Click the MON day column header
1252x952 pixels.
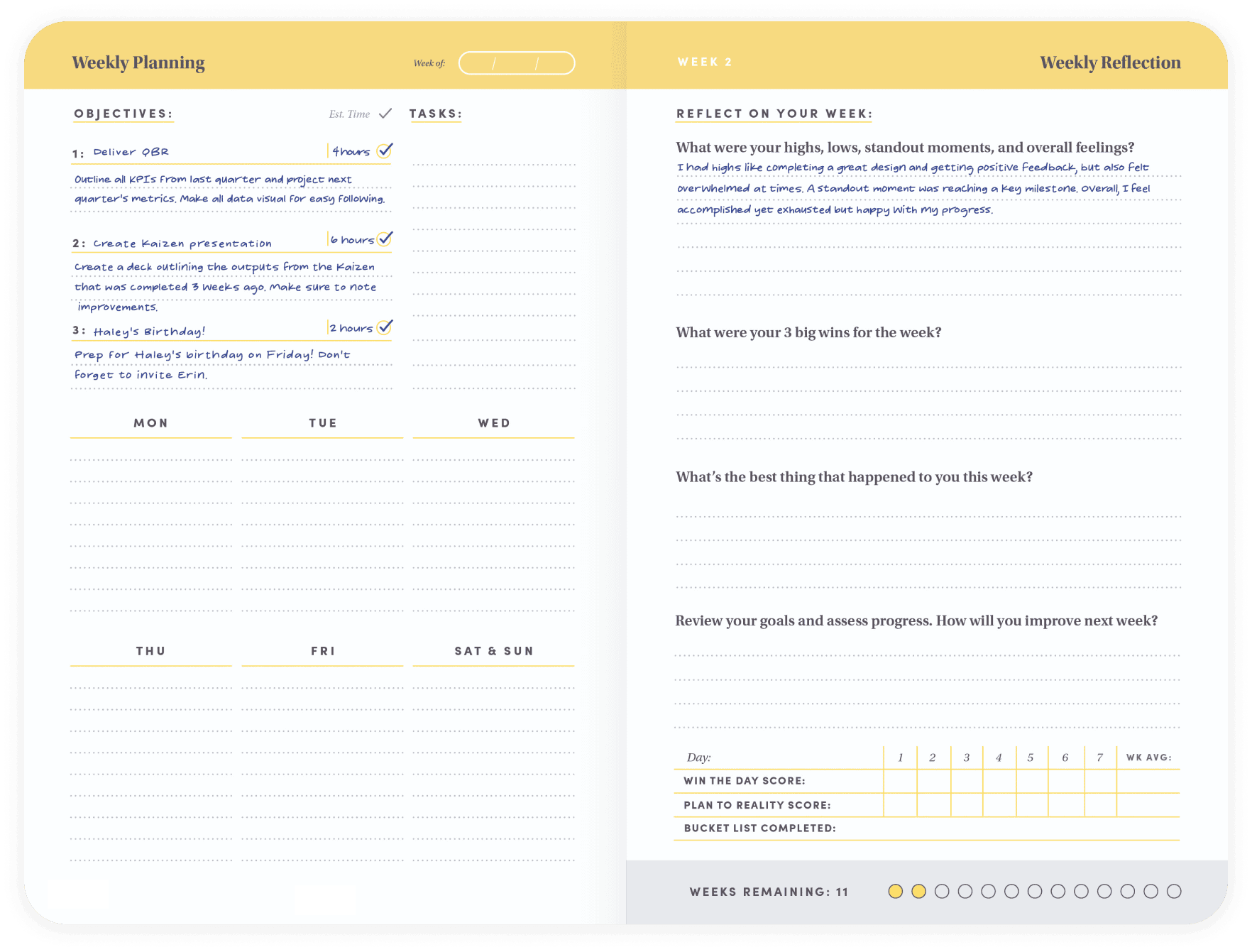(x=151, y=423)
